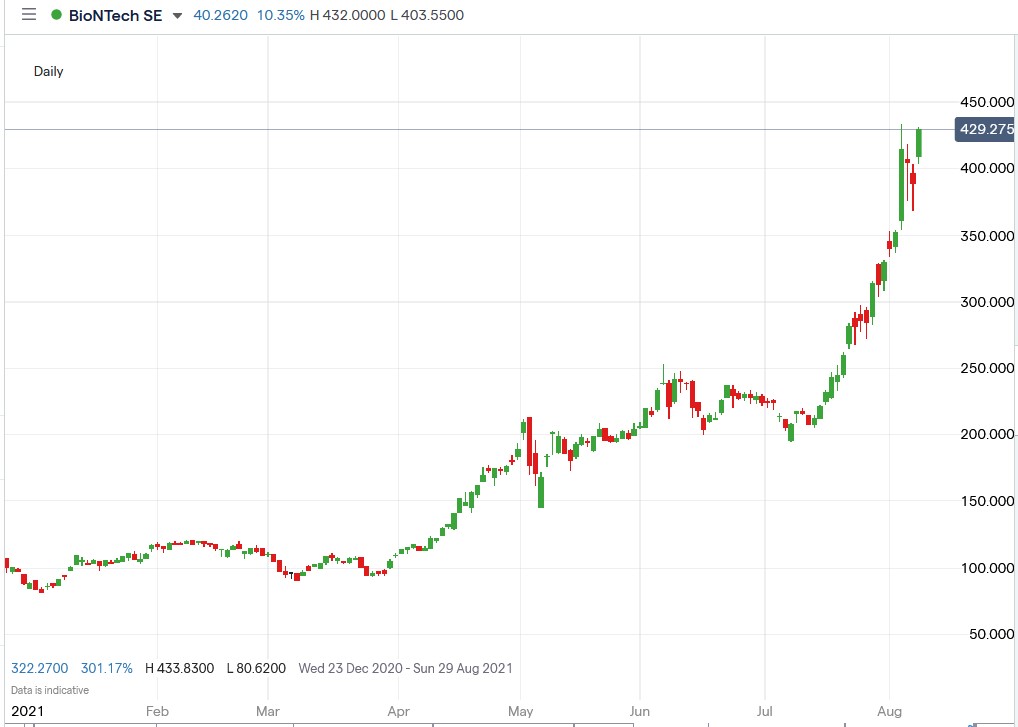The width and height of the screenshot is (1018, 727).
Task: Click the 50.000 price axis label
Action: (x=991, y=634)
